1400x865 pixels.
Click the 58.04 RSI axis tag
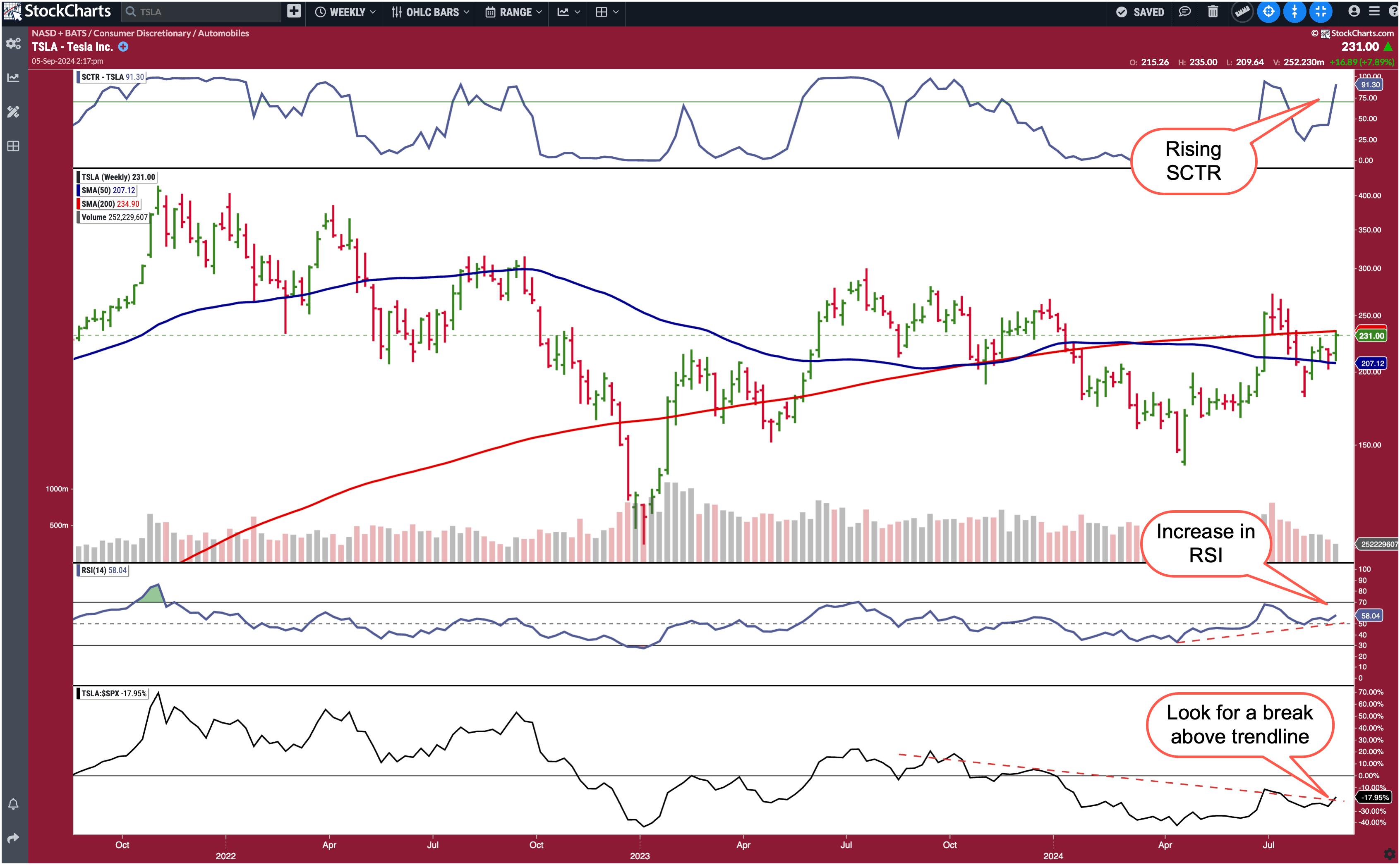(1370, 616)
